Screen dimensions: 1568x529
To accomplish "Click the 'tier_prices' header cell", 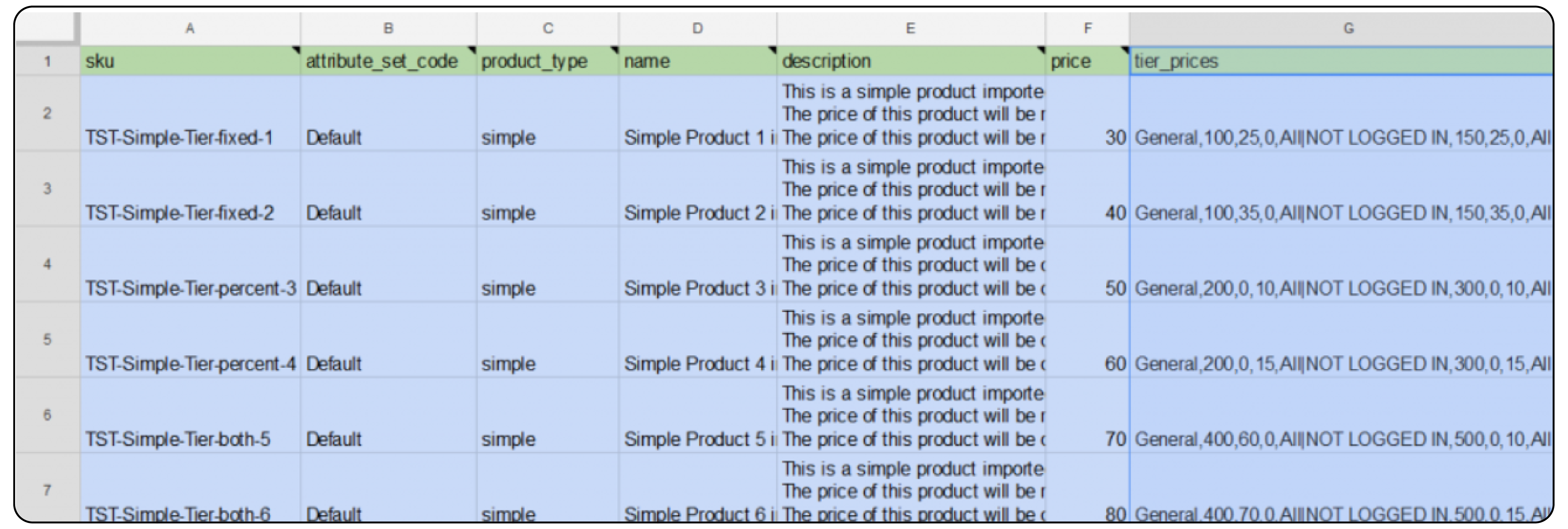I will pos(1341,61).
